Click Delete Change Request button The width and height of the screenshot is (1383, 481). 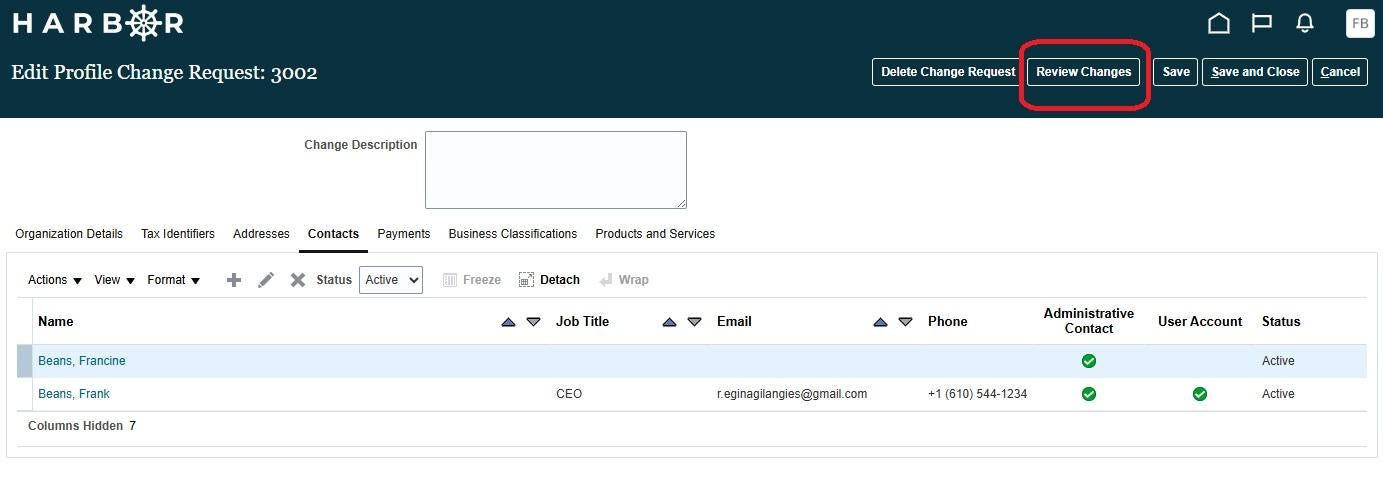click(948, 72)
